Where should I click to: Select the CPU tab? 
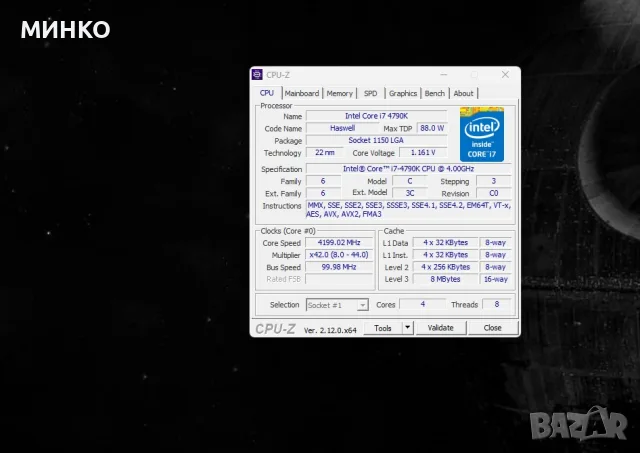(267, 93)
